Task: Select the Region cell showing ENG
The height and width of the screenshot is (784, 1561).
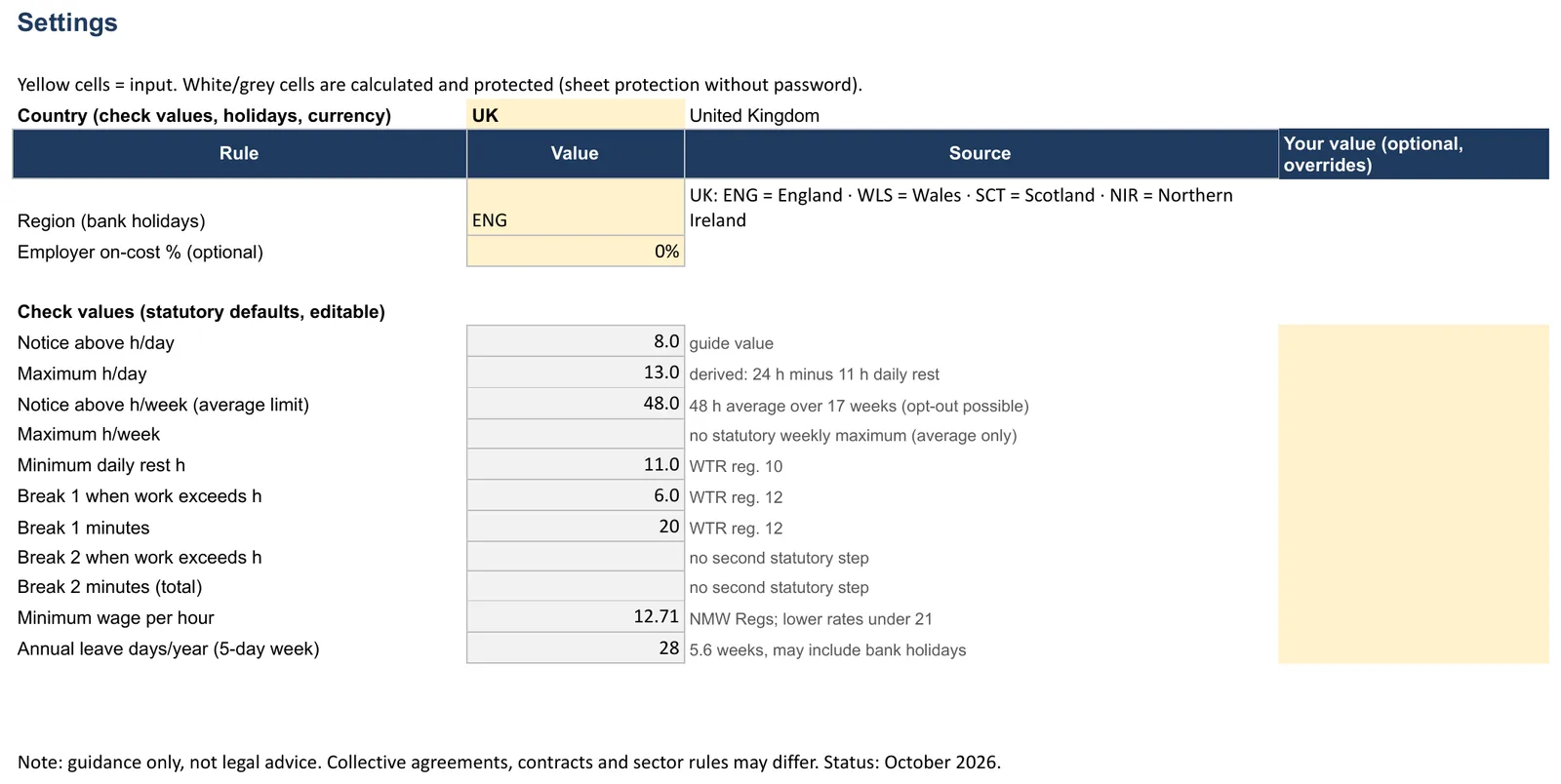Action: coord(576,207)
